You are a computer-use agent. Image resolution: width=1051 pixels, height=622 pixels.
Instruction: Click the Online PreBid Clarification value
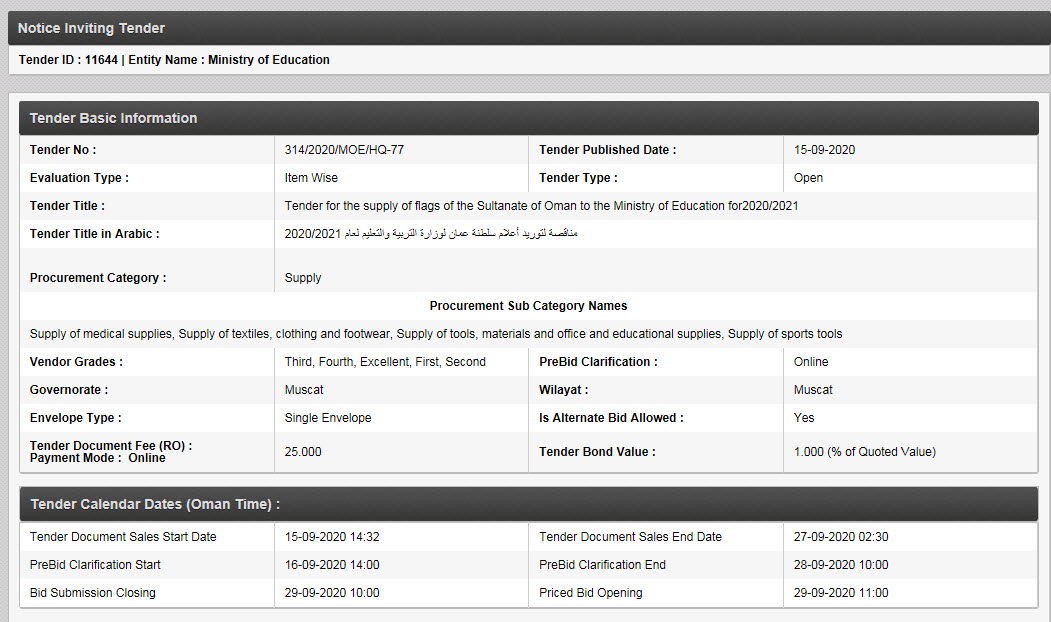point(811,362)
